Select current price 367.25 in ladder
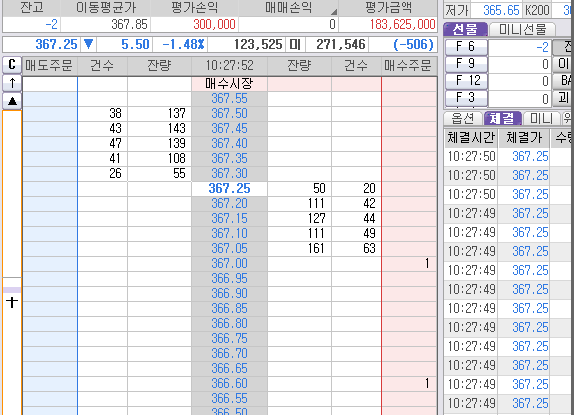The width and height of the screenshot is (574, 415). pyautogui.click(x=229, y=188)
